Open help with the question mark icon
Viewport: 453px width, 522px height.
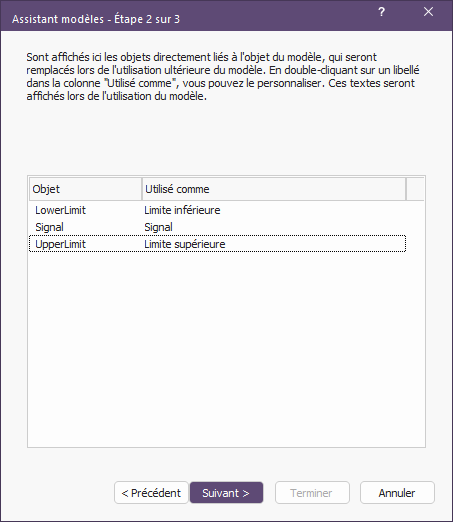(x=381, y=12)
